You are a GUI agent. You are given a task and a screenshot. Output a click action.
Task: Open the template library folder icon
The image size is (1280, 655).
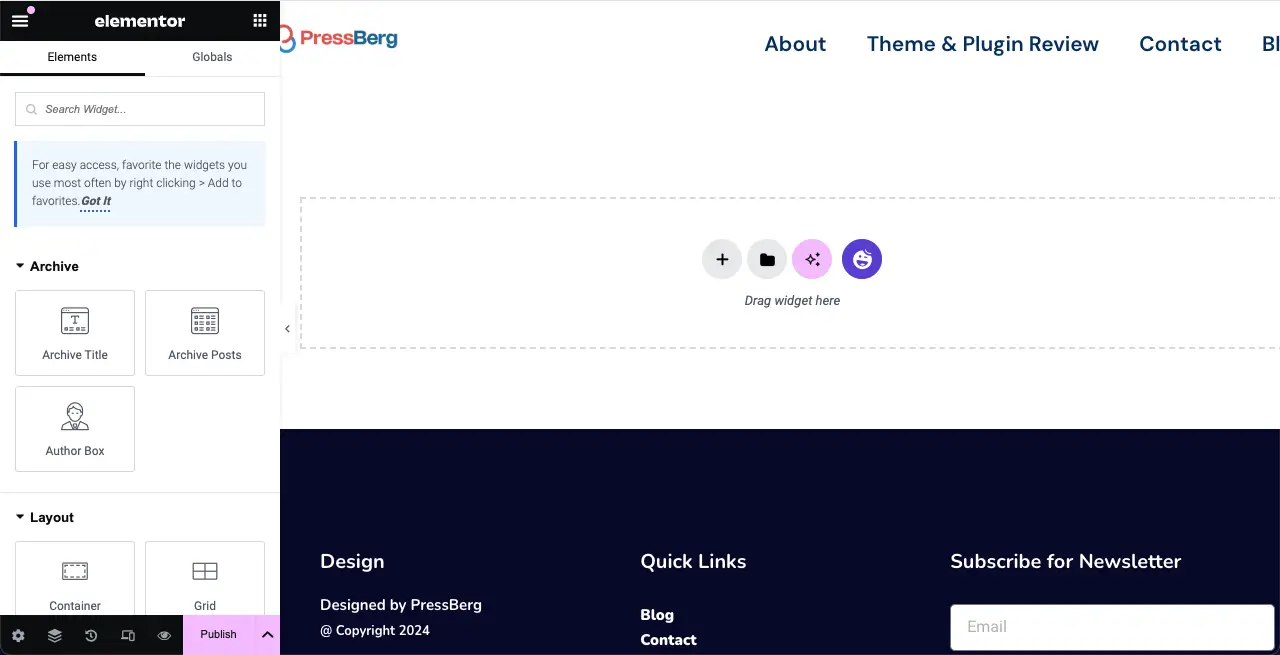767,259
